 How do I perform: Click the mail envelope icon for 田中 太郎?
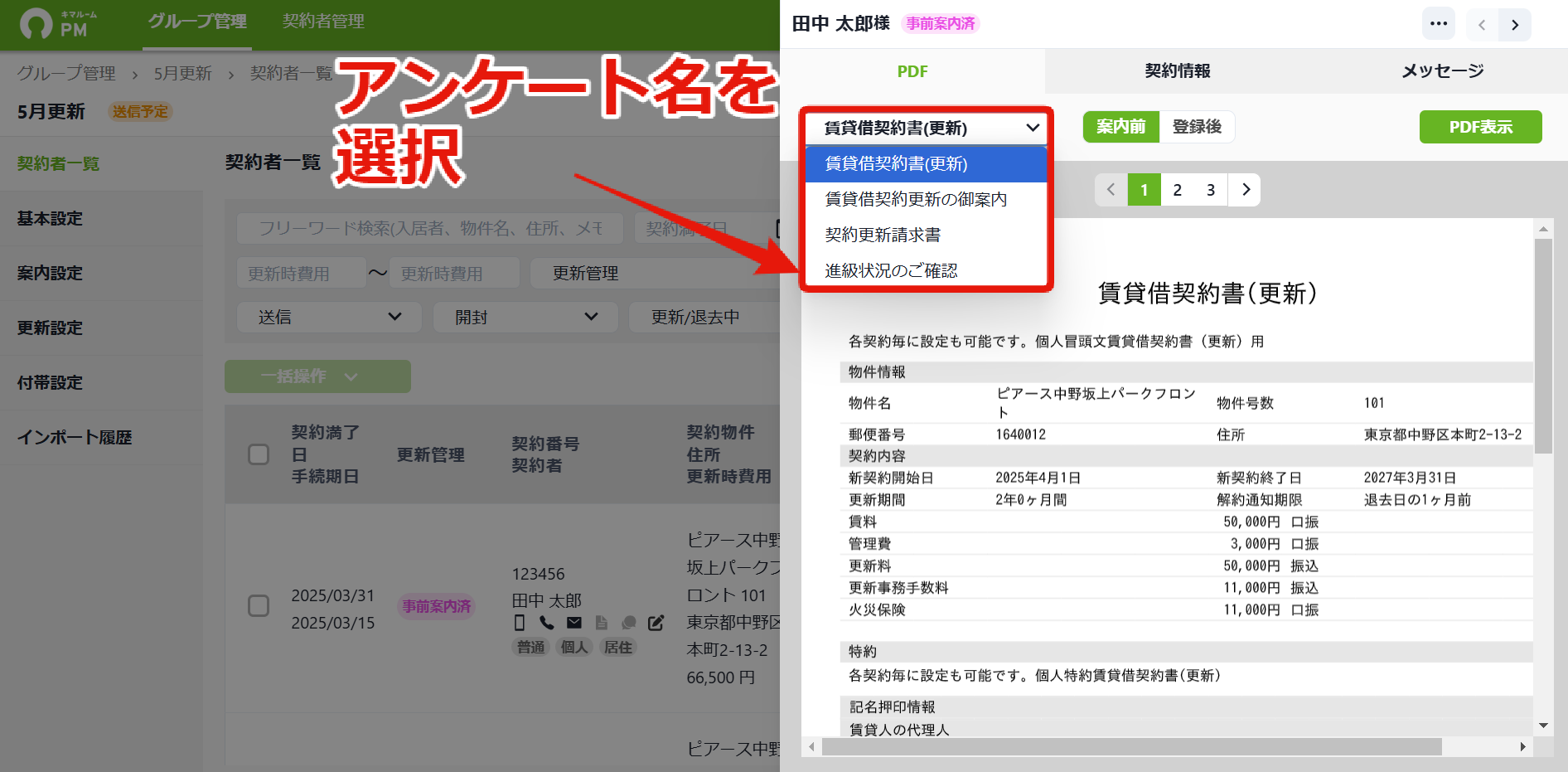coord(574,623)
